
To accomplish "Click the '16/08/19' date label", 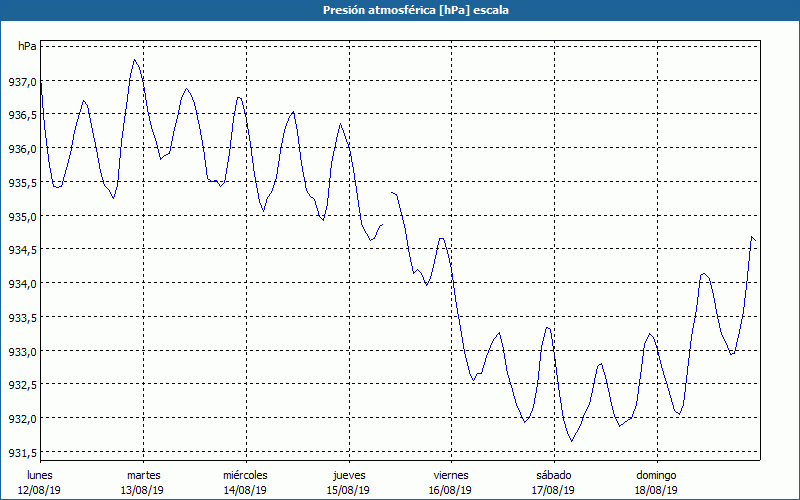I will pyautogui.click(x=451, y=490).
